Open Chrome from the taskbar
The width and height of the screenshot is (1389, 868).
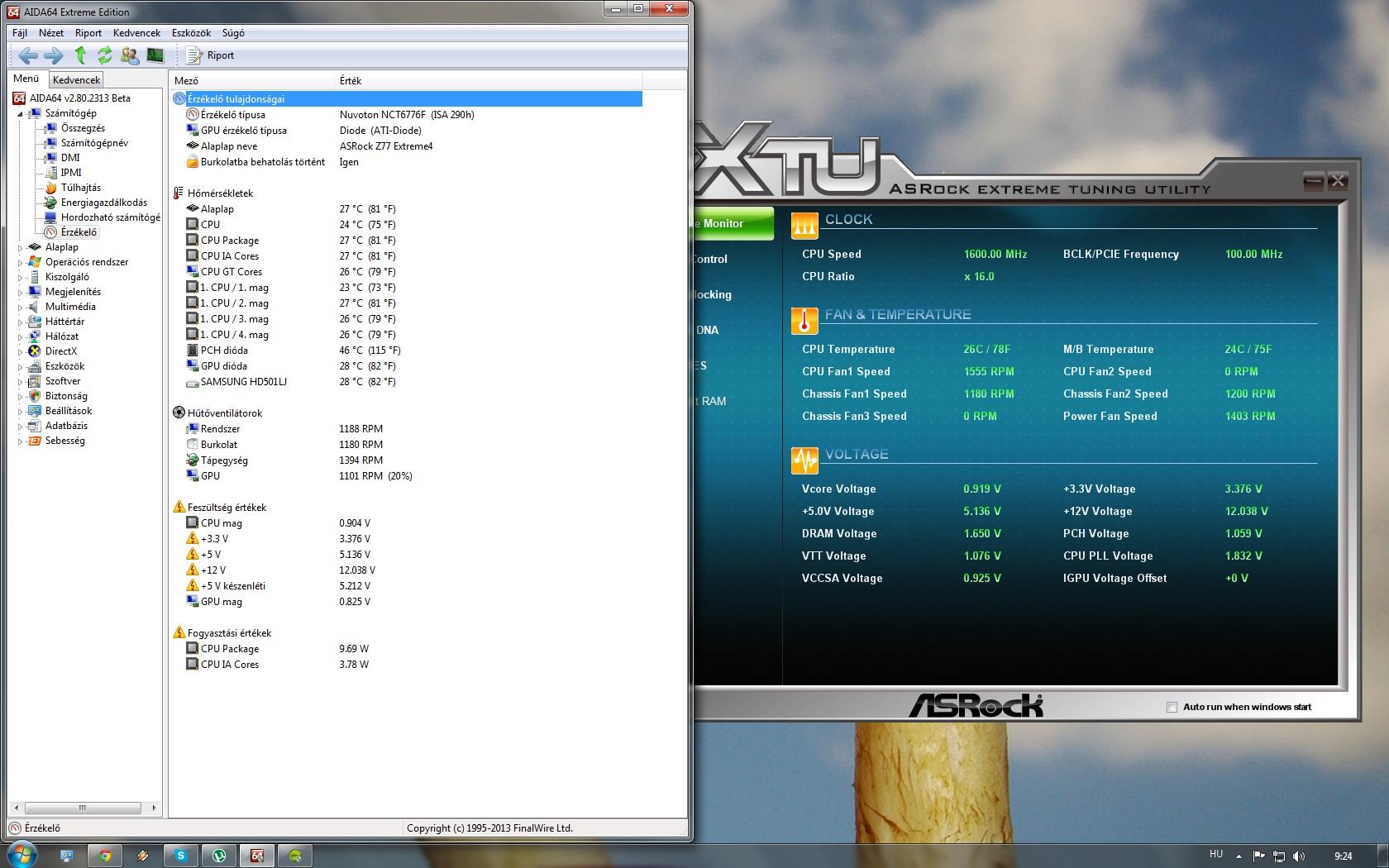coord(105,856)
